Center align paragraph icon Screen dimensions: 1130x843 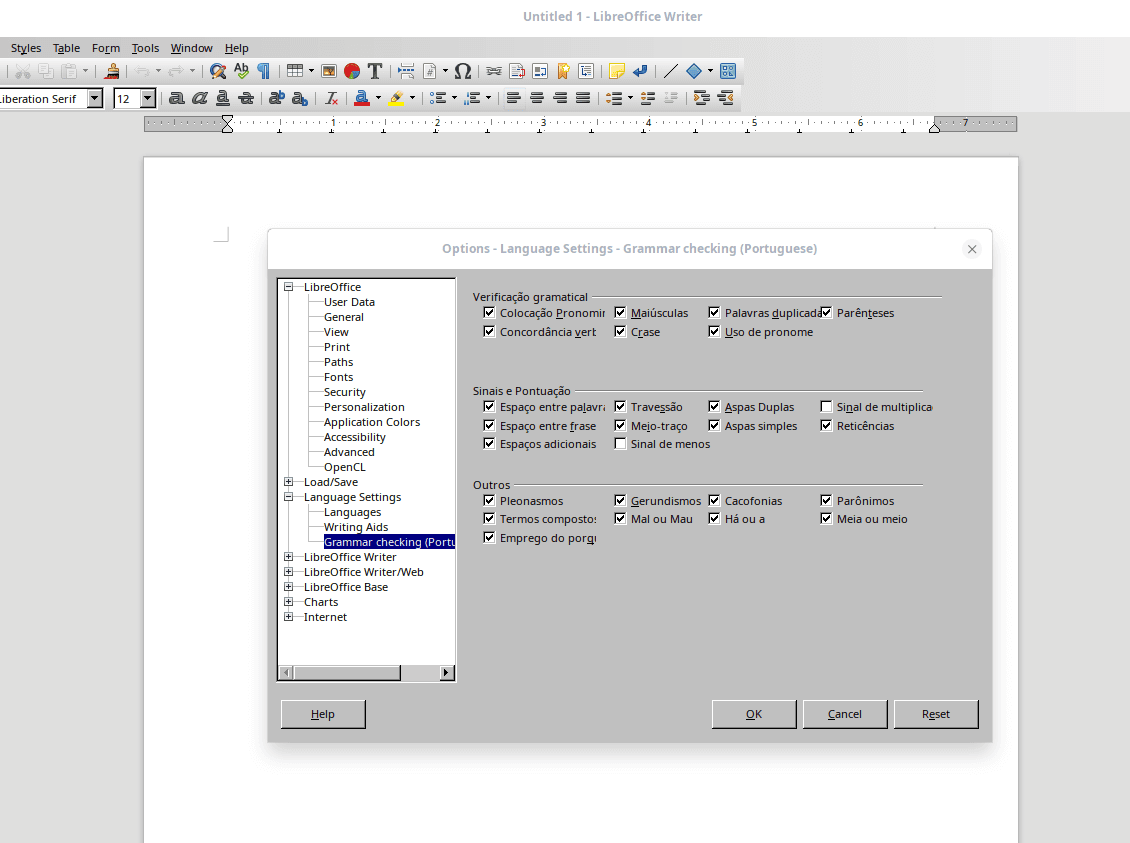coord(537,98)
